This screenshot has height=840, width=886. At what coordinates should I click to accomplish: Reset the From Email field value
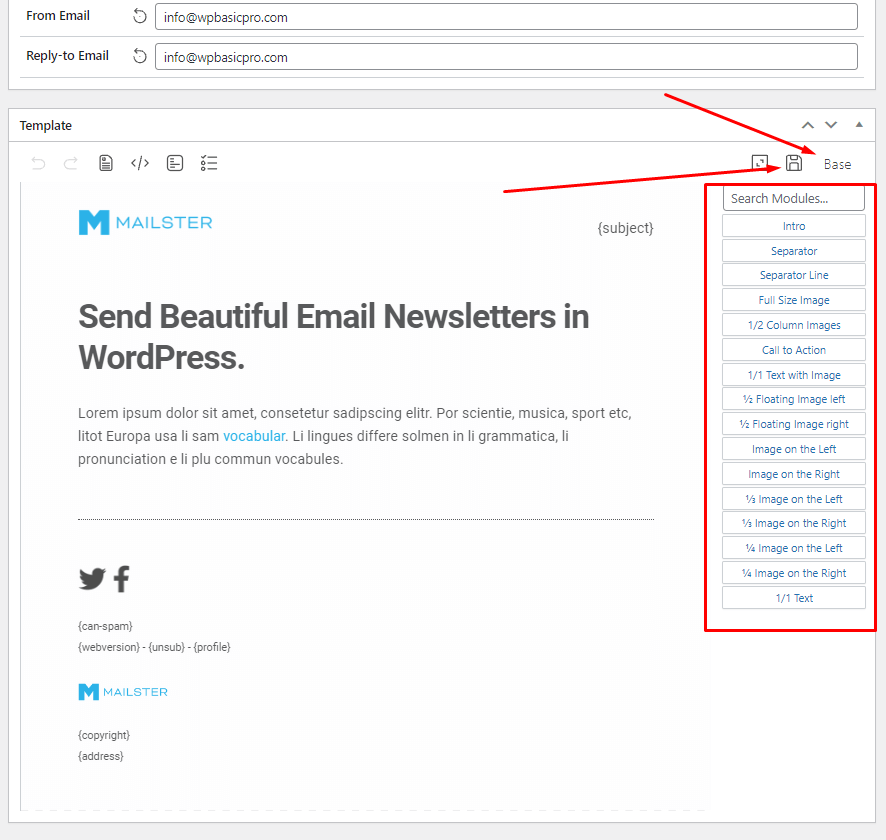[139, 17]
